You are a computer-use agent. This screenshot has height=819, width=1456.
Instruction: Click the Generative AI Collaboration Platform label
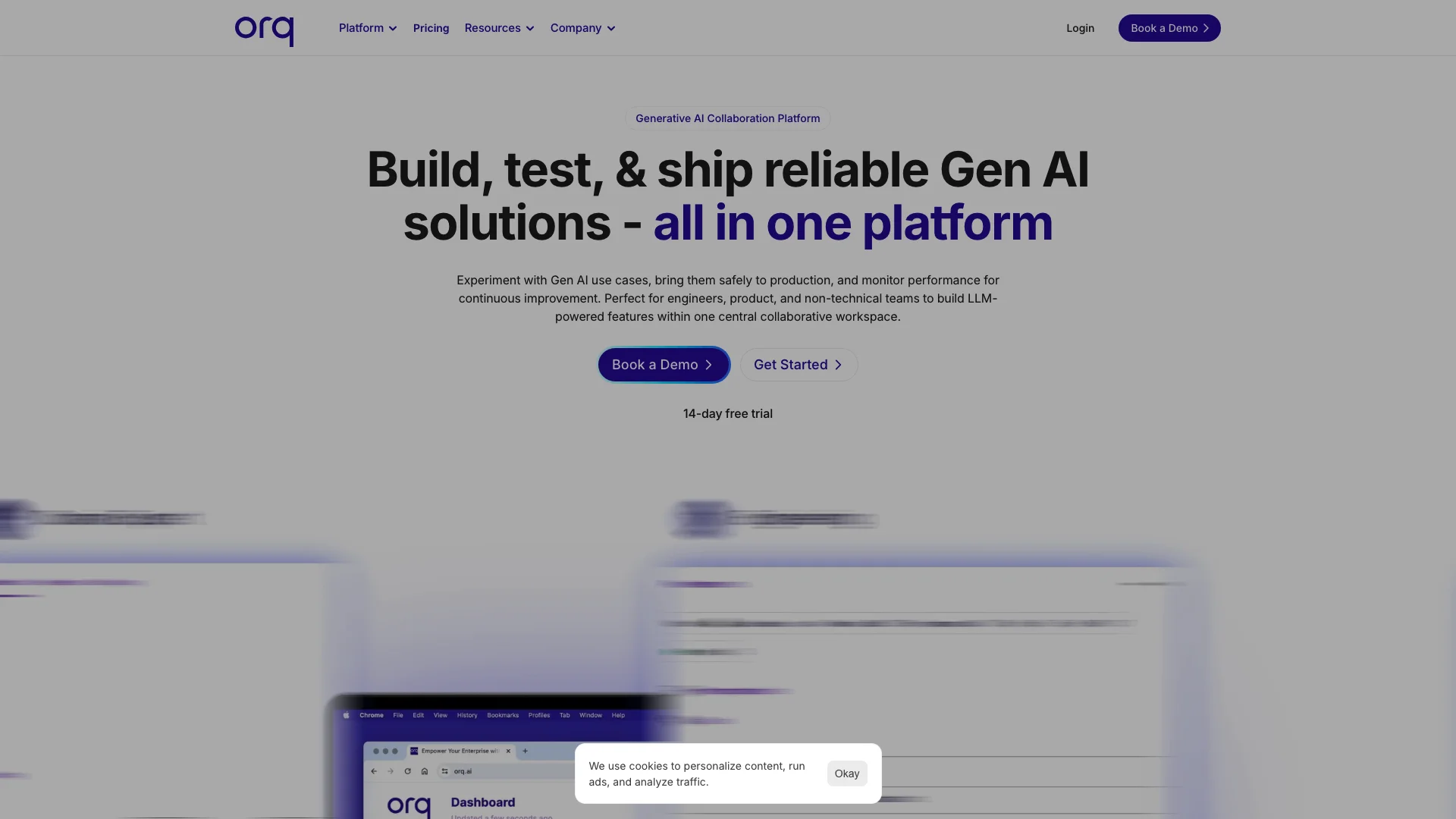pyautogui.click(x=727, y=118)
